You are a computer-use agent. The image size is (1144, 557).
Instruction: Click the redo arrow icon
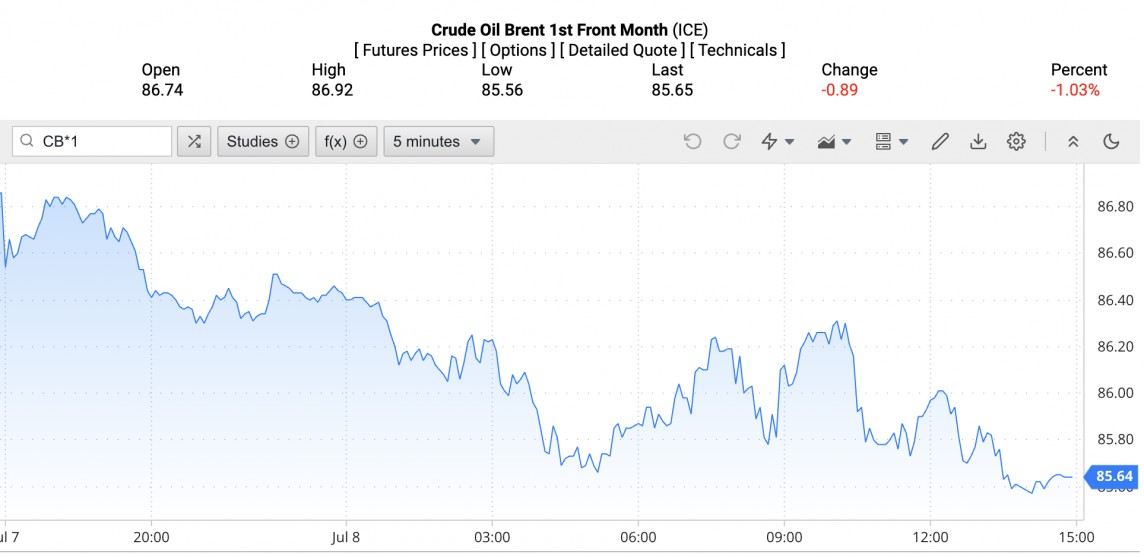pos(732,142)
